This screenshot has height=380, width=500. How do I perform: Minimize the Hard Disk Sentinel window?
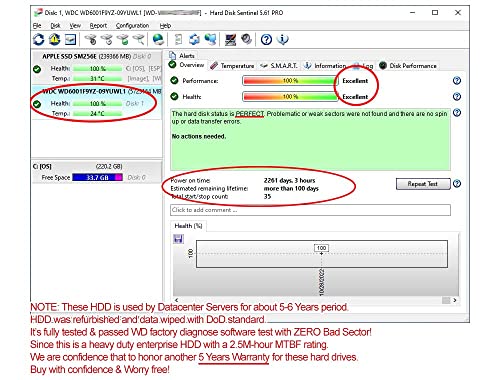pyautogui.click(x=413, y=13)
